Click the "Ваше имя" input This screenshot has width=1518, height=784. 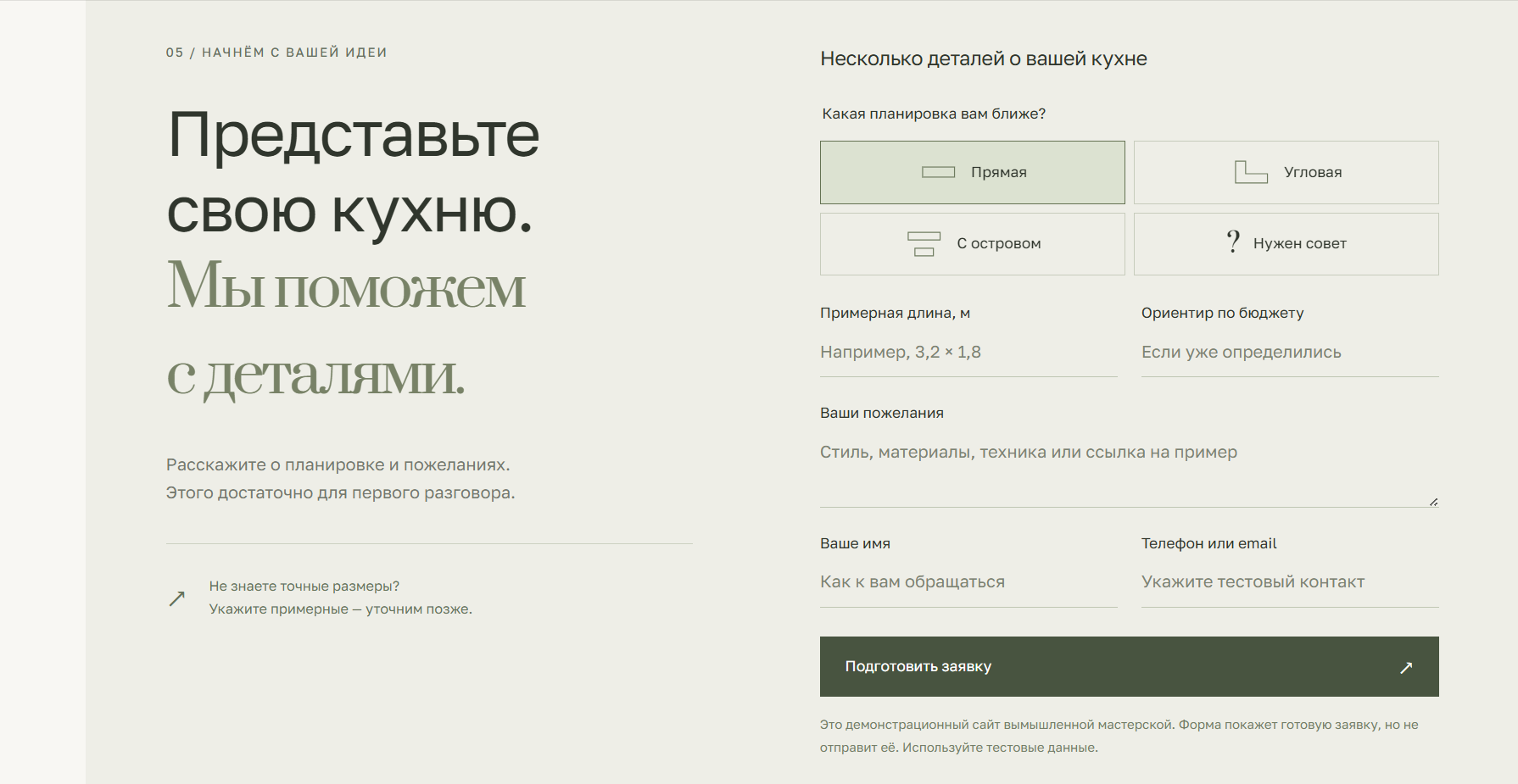[x=968, y=582]
